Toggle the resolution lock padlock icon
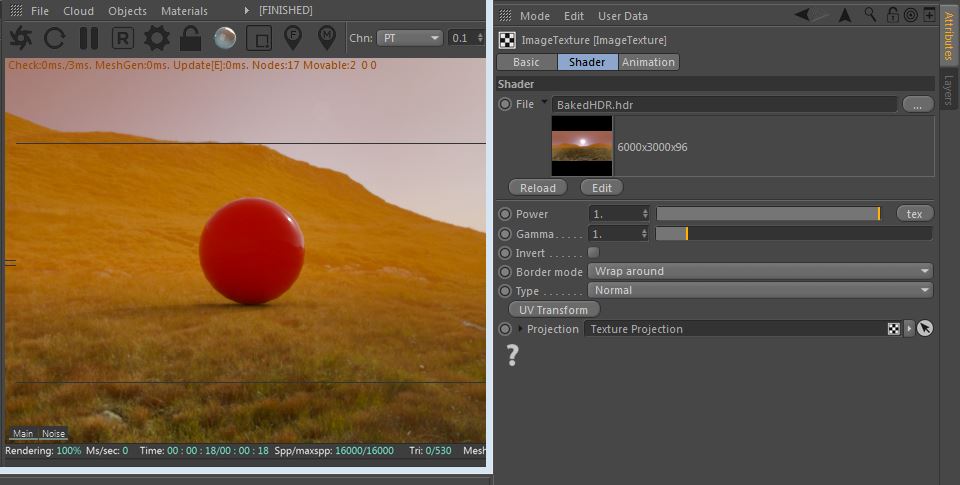 click(190, 38)
